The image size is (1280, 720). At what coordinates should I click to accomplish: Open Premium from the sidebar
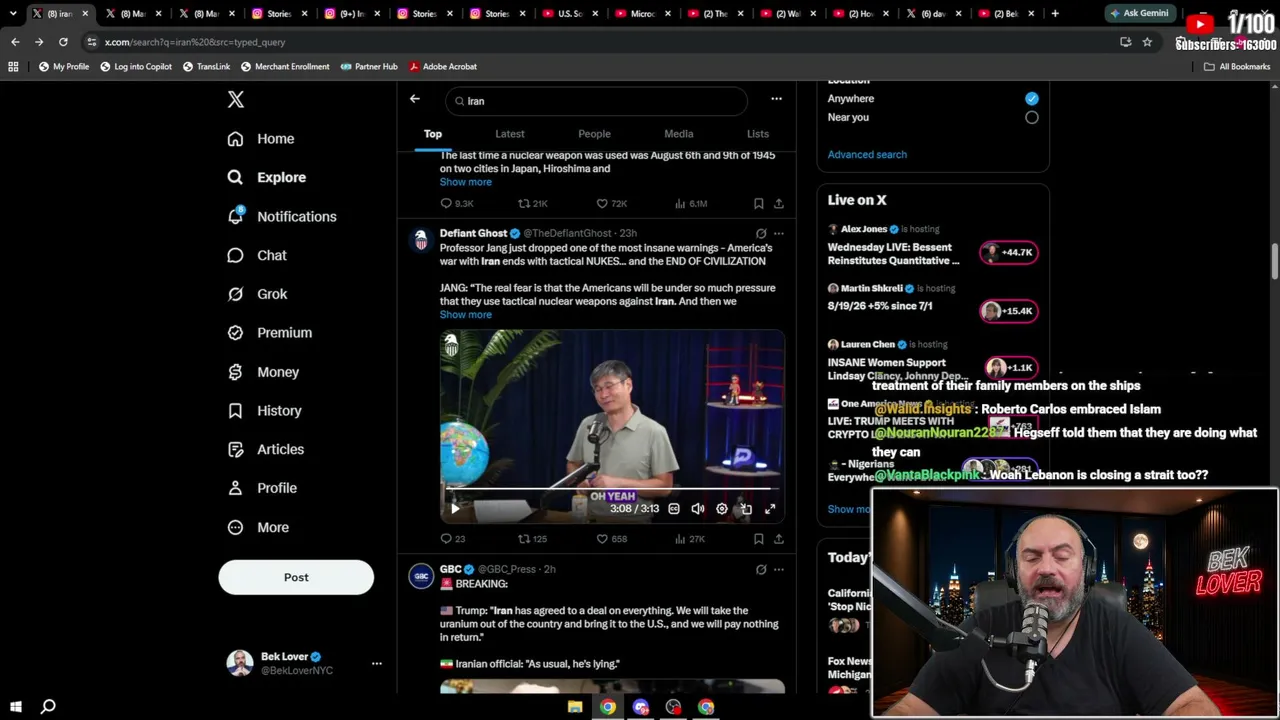pyautogui.click(x=270, y=333)
